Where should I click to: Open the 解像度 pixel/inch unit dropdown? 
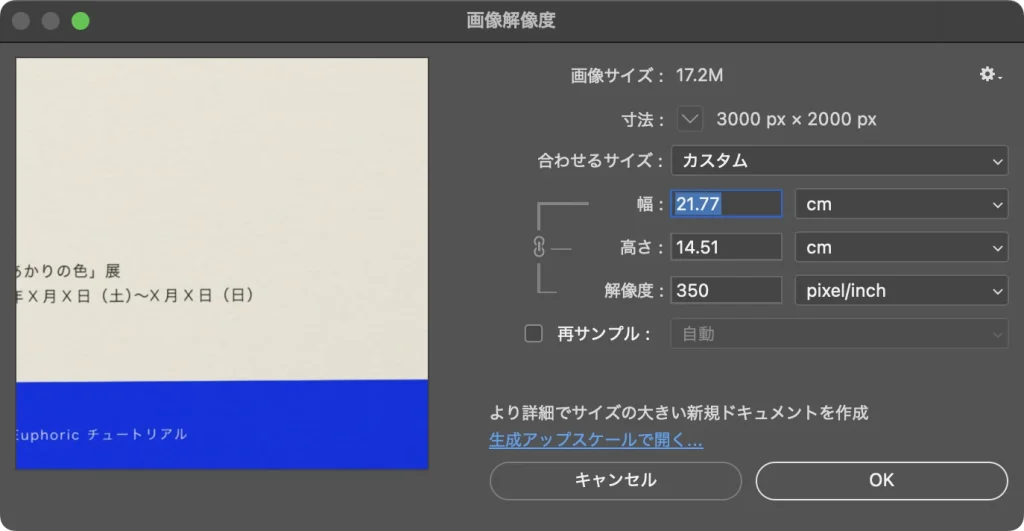click(901, 291)
